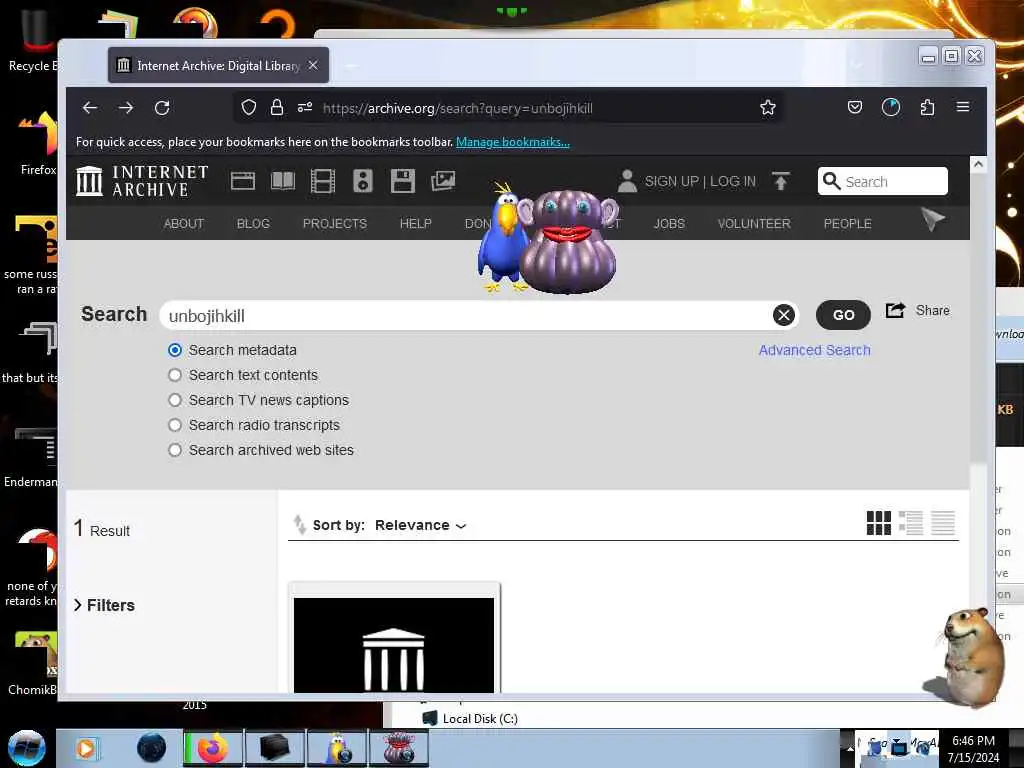Open the Pocket save icon

[x=855, y=107]
